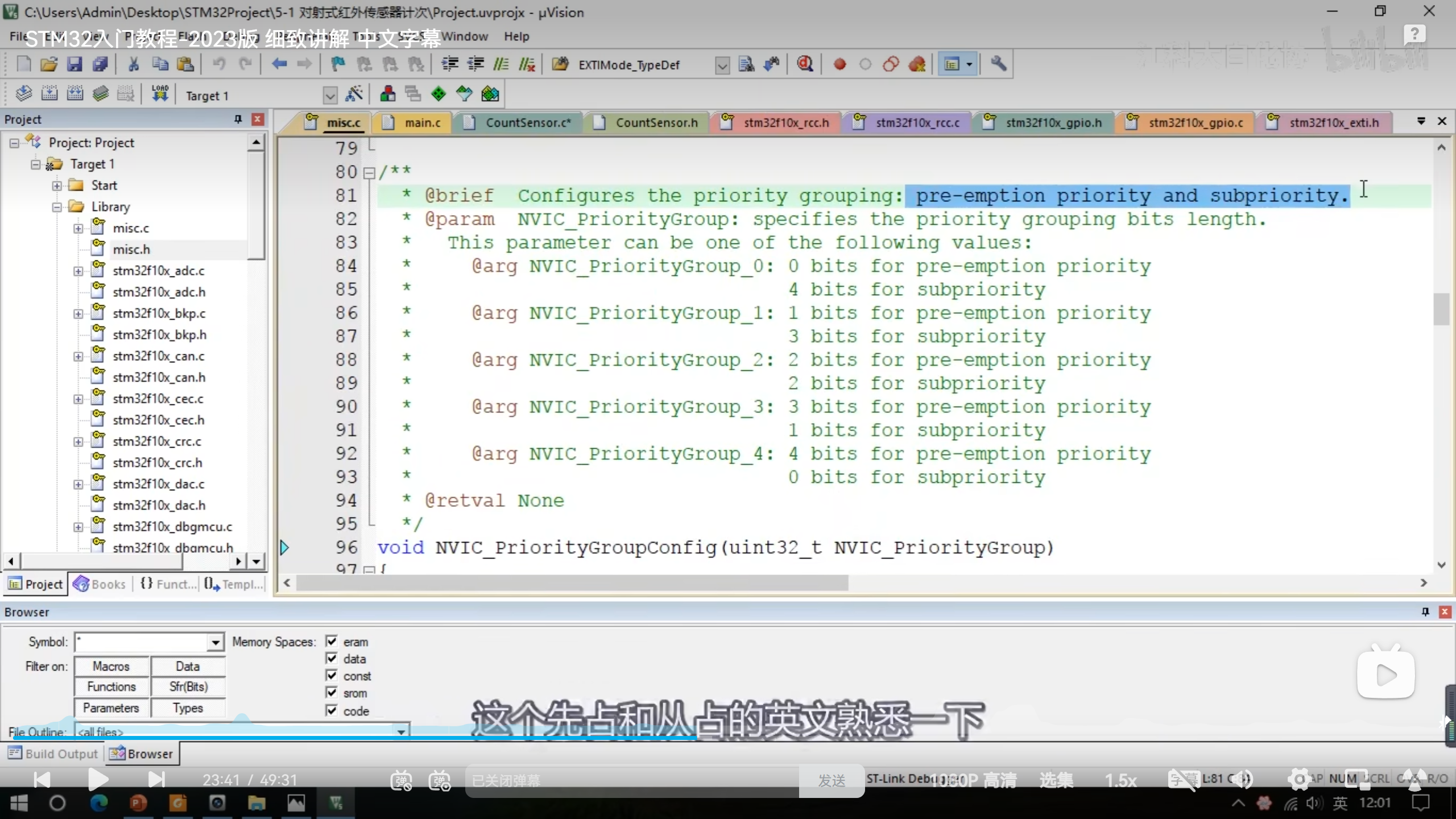Viewport: 1456px width, 819px height.
Task: Open the Target 1 dropdown
Action: pyautogui.click(x=330, y=96)
